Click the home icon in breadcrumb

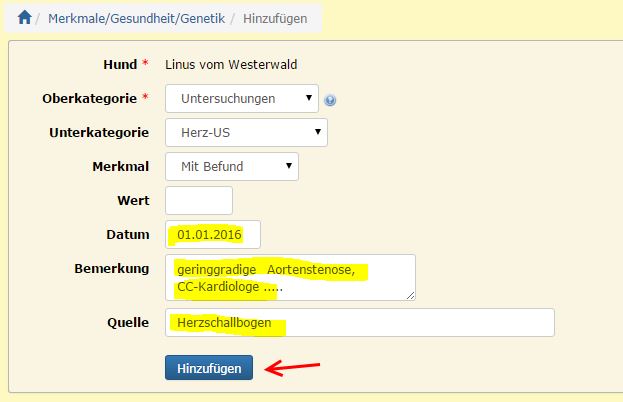pyautogui.click(x=24, y=17)
